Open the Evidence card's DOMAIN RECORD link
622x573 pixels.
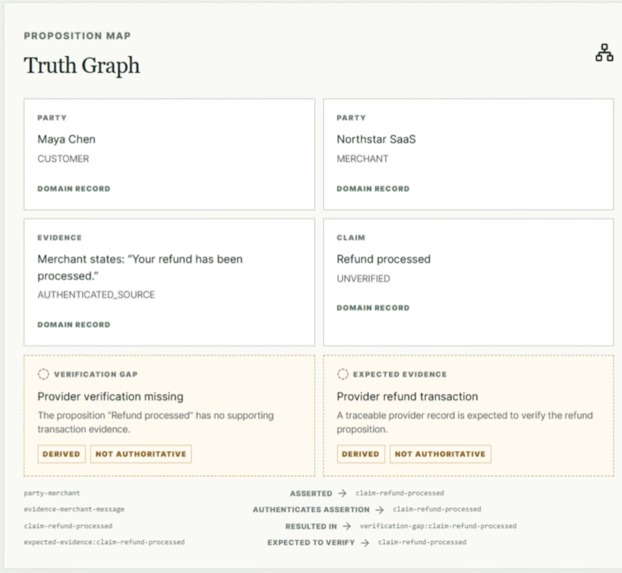pyautogui.click(x=74, y=325)
